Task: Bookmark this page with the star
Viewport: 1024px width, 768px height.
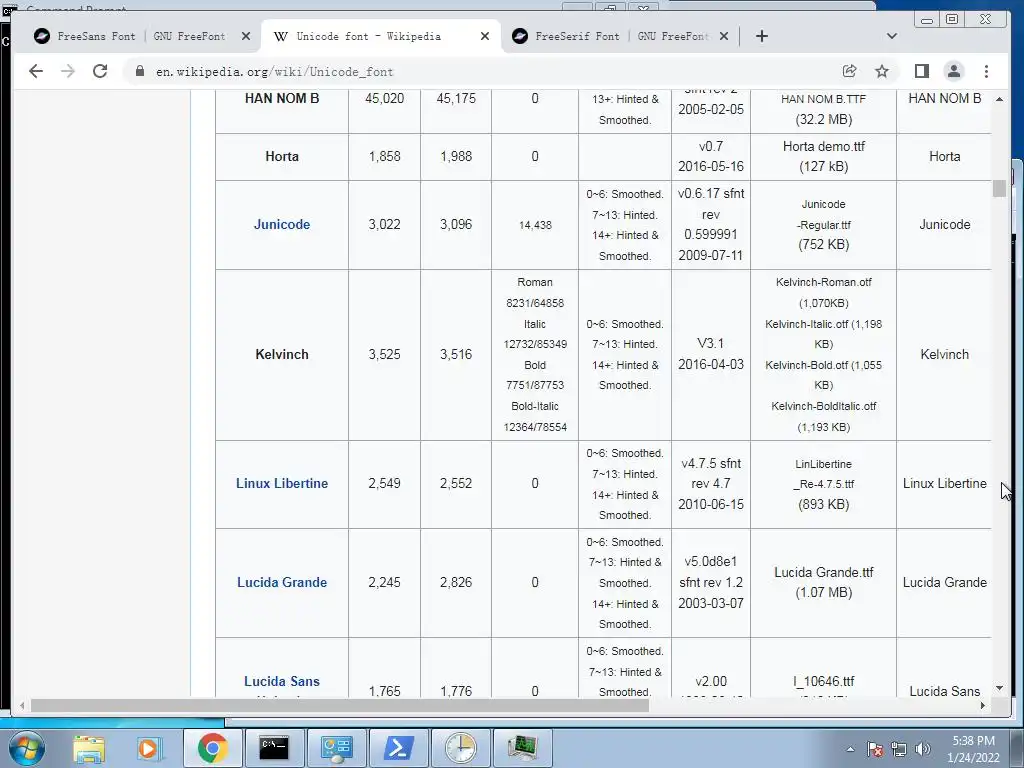Action: pyautogui.click(x=882, y=71)
